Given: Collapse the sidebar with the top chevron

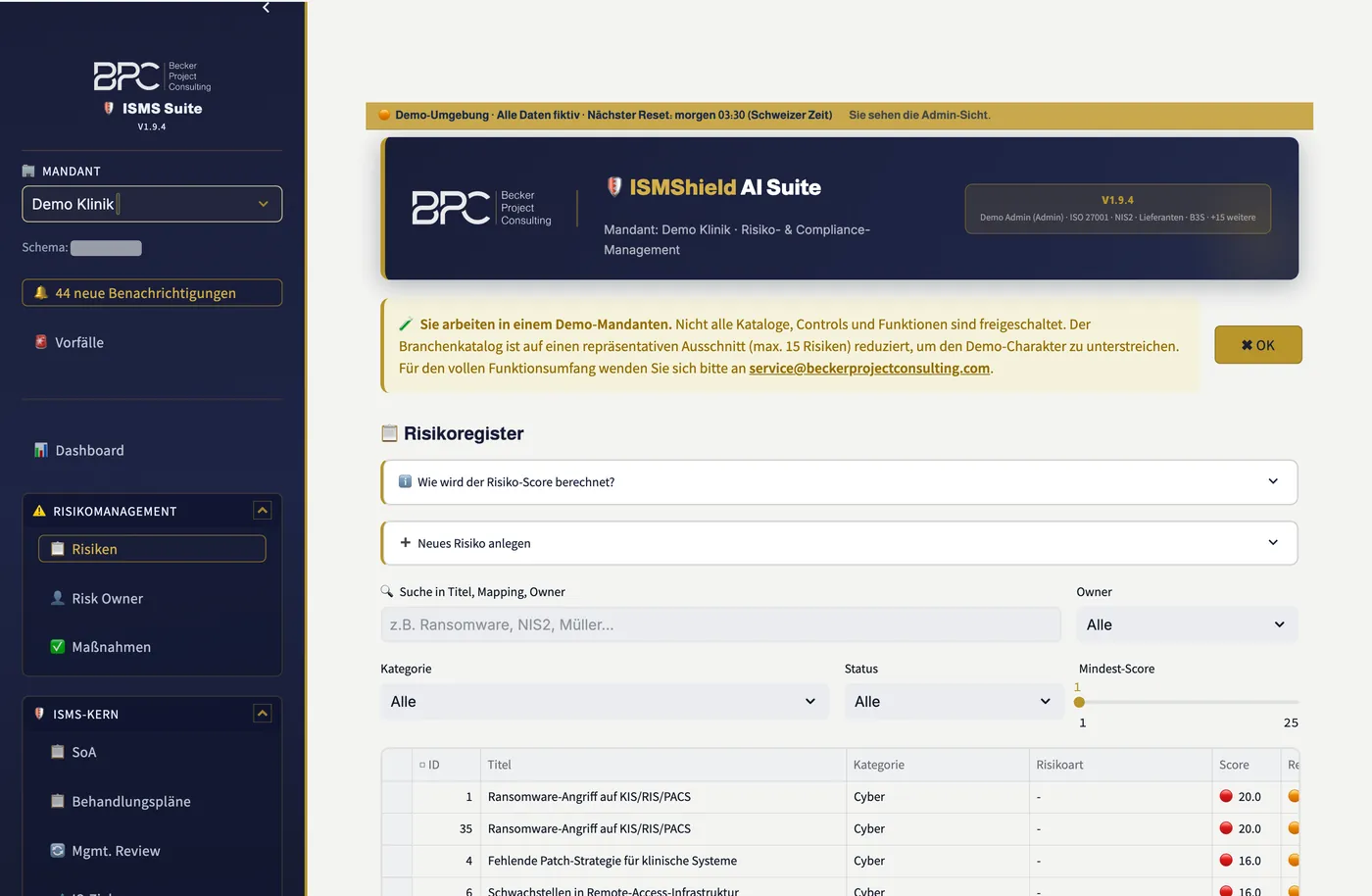Looking at the screenshot, I should click(x=266, y=8).
